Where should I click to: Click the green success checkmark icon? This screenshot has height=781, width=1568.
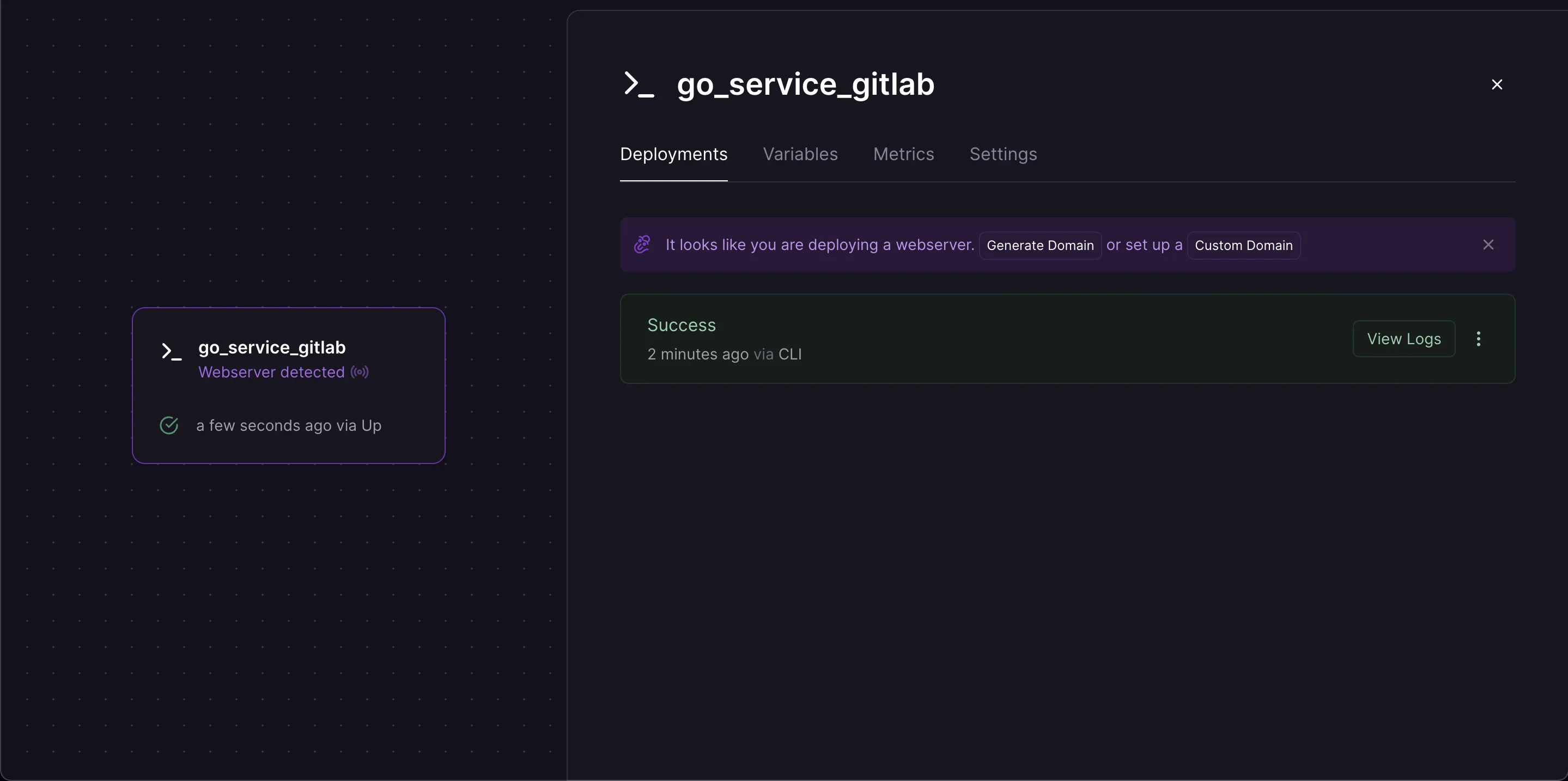[169, 425]
